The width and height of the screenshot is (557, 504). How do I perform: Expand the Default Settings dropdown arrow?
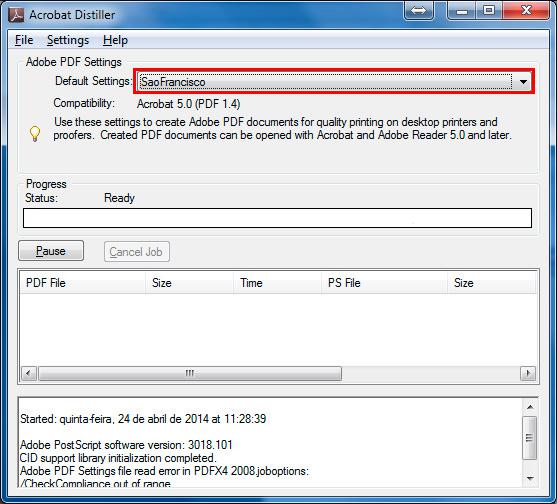pos(523,82)
